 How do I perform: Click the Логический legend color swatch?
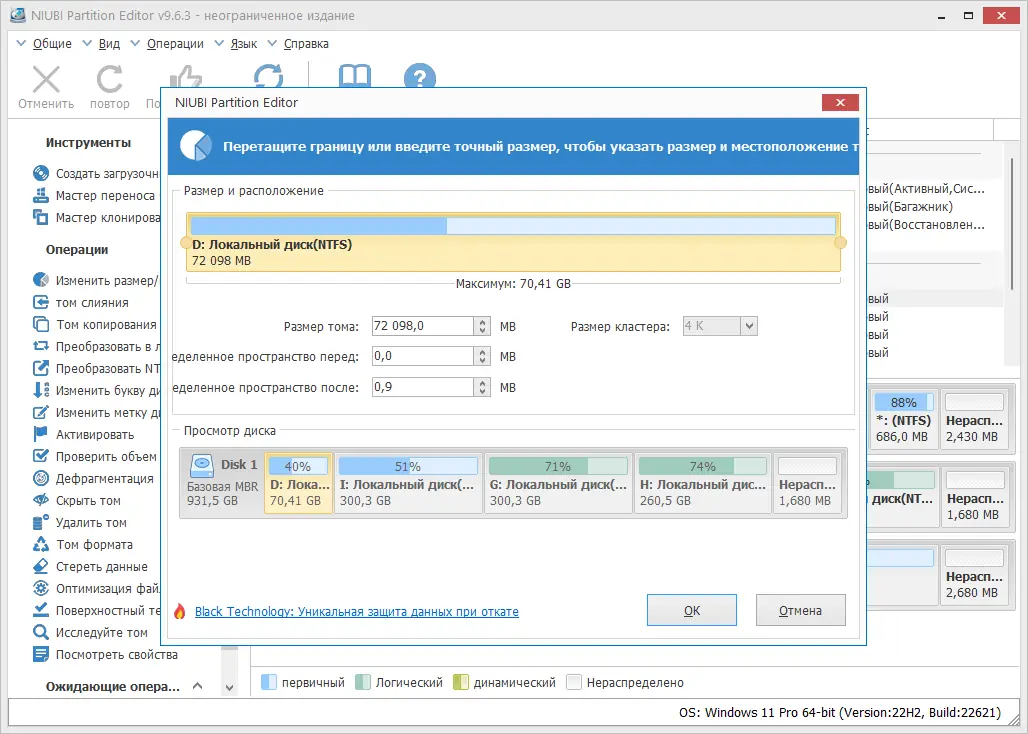tap(363, 682)
